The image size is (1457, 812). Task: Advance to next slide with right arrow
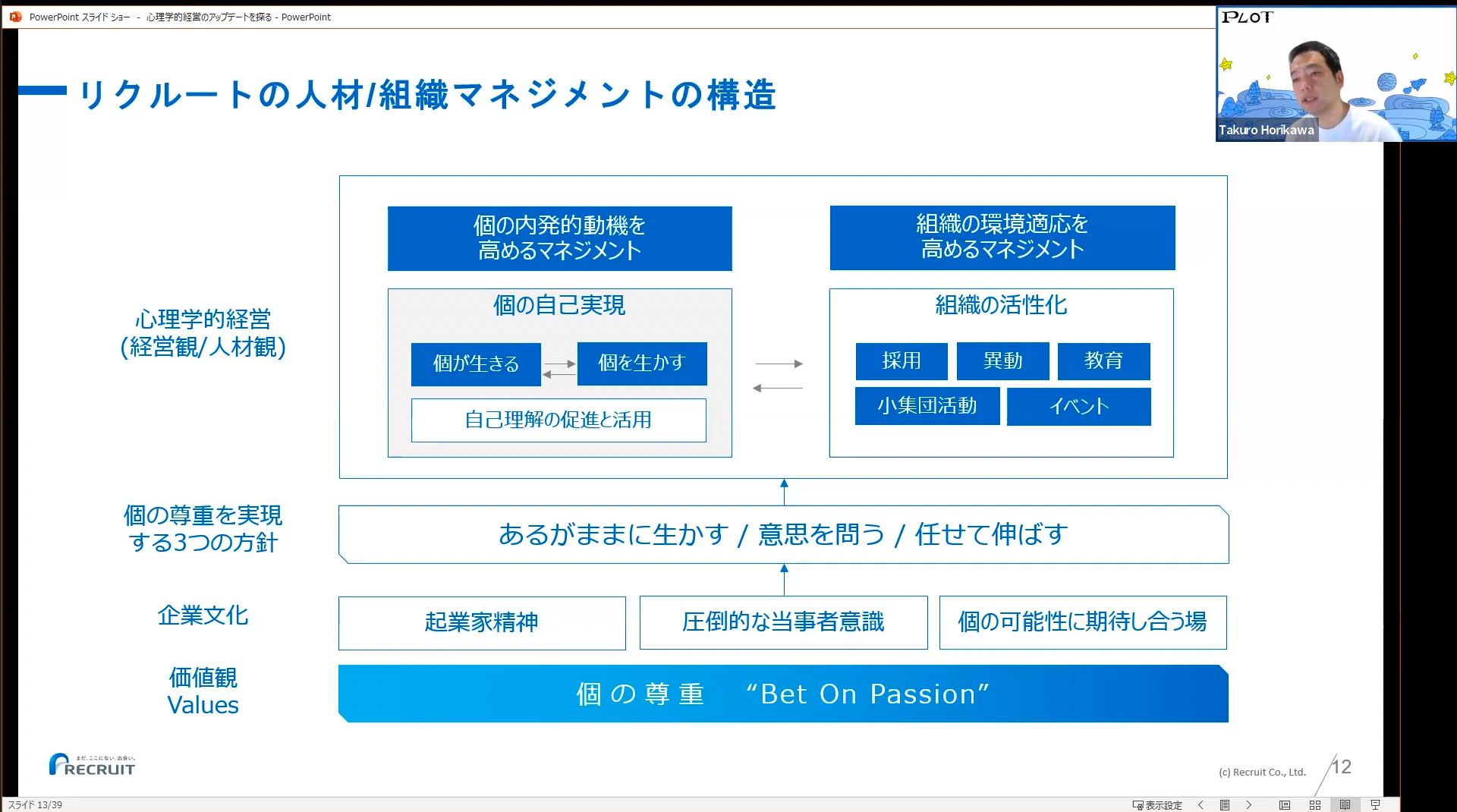pos(1248,805)
